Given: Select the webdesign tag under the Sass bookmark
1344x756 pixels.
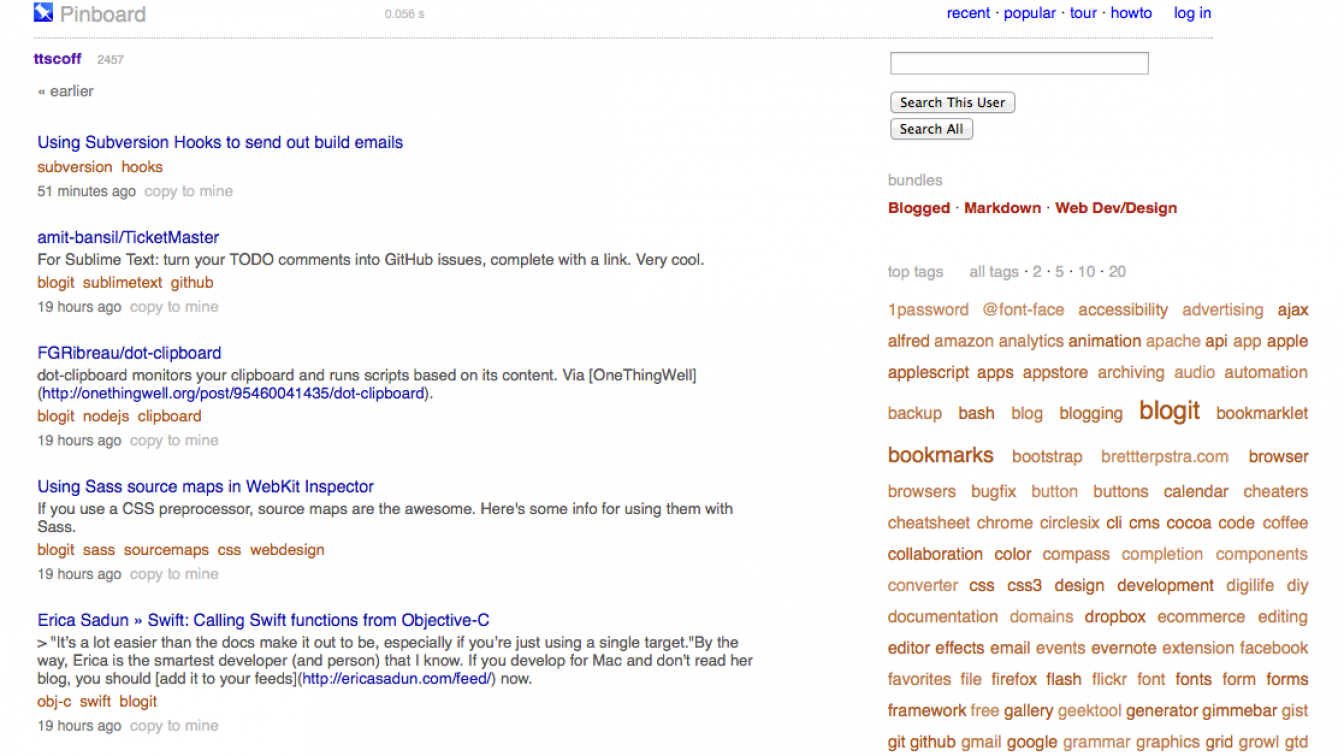Looking at the screenshot, I should click(x=287, y=549).
